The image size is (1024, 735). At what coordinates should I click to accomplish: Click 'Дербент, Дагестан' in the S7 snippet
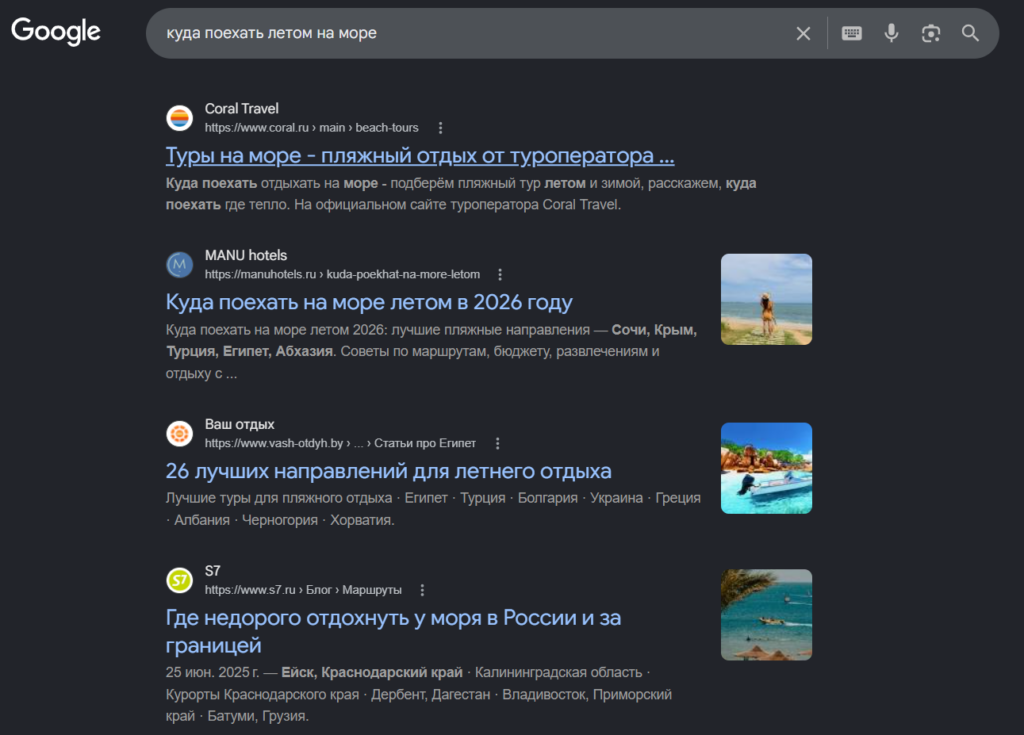coord(430,694)
